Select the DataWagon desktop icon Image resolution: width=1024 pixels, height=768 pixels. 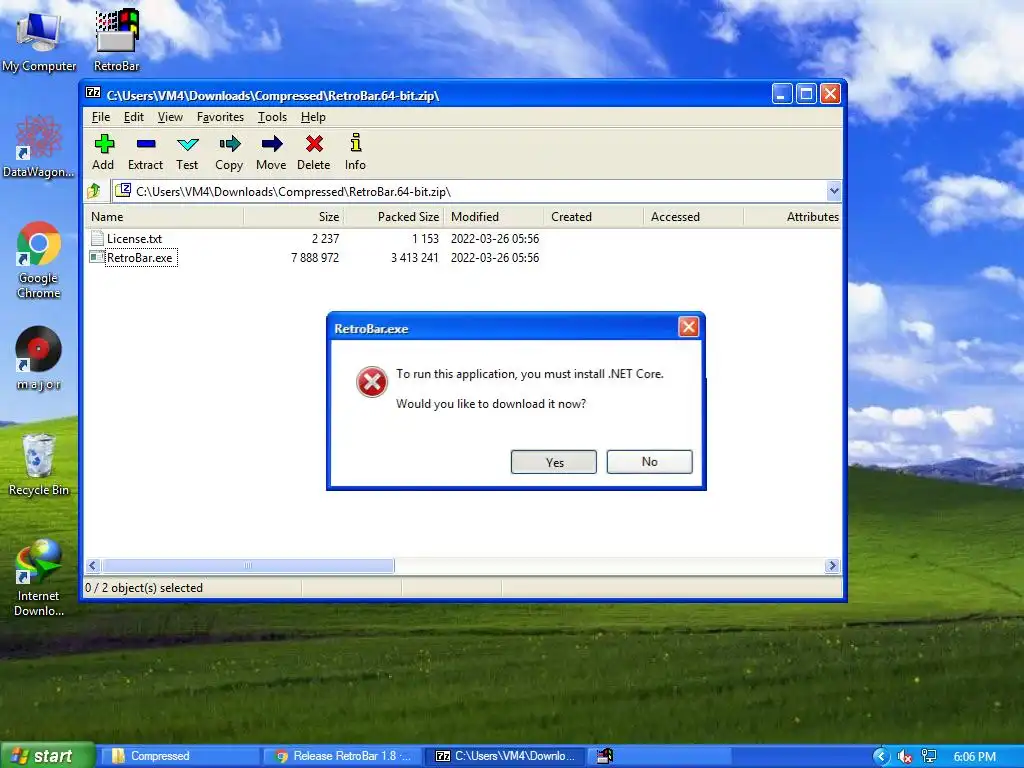click(x=39, y=147)
